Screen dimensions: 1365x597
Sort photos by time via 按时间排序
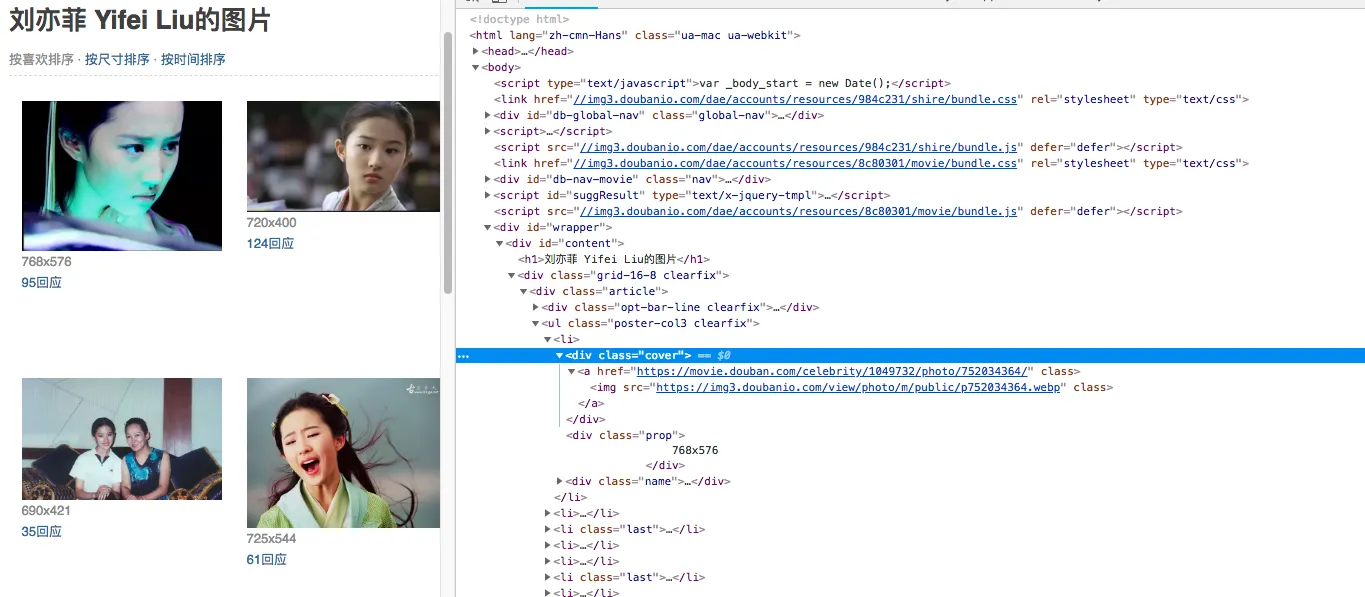(x=193, y=59)
